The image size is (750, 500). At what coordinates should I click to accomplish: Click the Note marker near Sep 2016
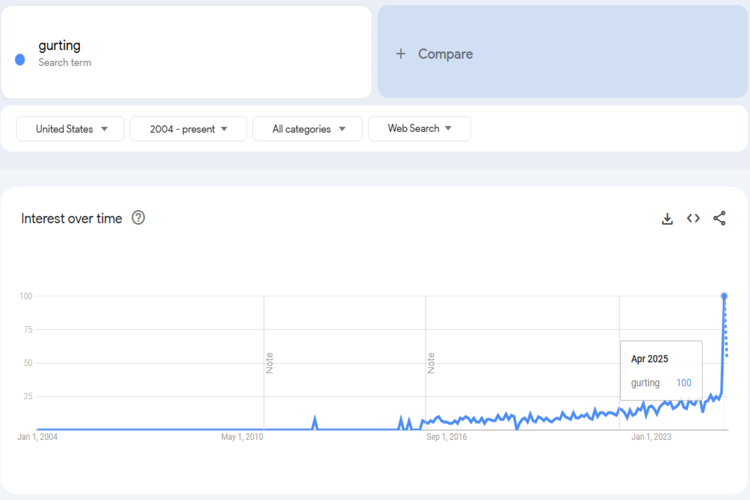click(x=431, y=363)
